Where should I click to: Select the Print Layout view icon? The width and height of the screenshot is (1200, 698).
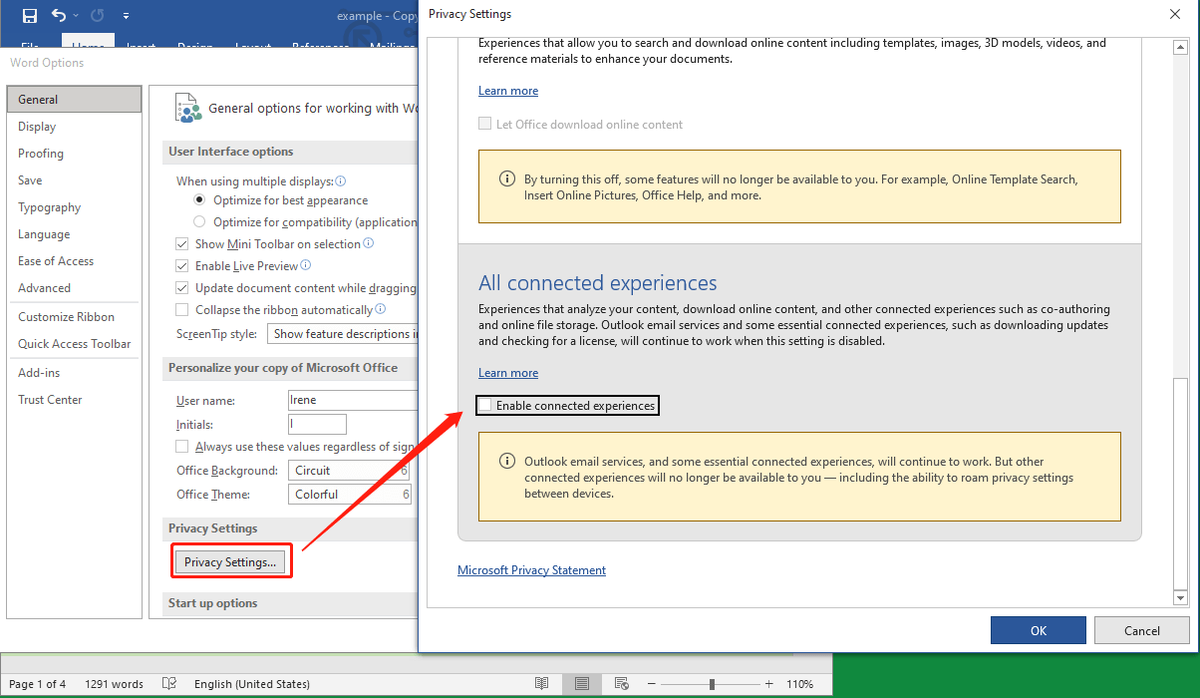[581, 684]
